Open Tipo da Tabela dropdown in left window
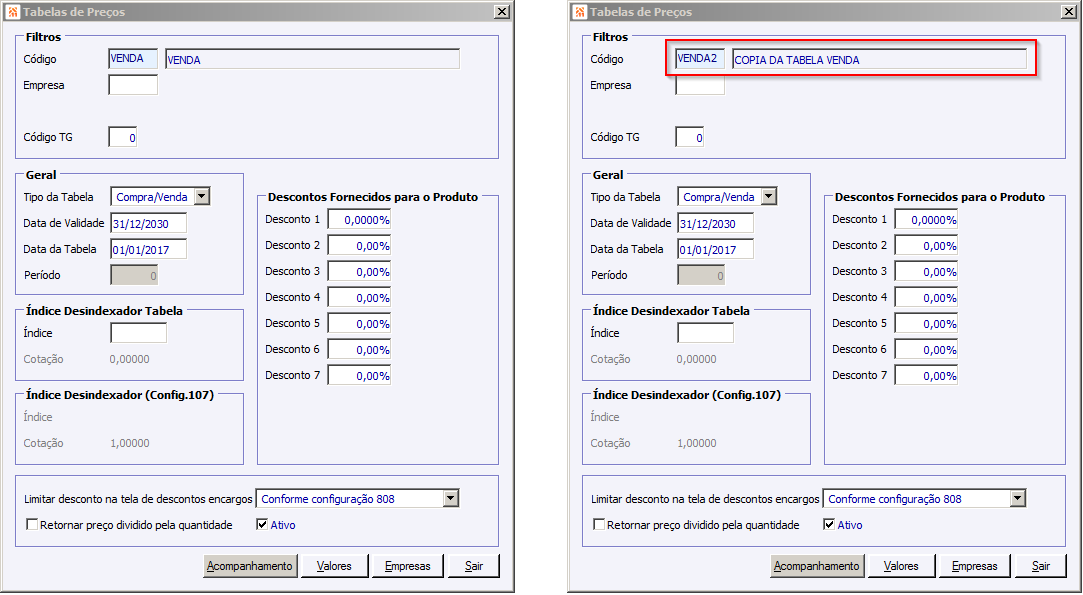The height and width of the screenshot is (595, 1083). 202,197
